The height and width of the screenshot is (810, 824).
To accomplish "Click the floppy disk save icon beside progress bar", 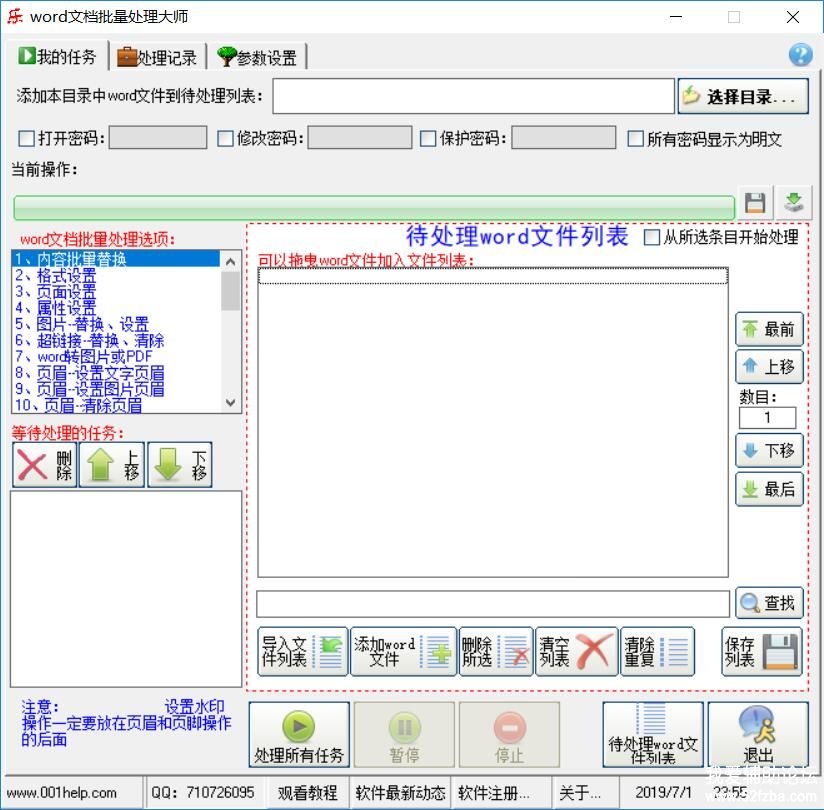I will (755, 203).
